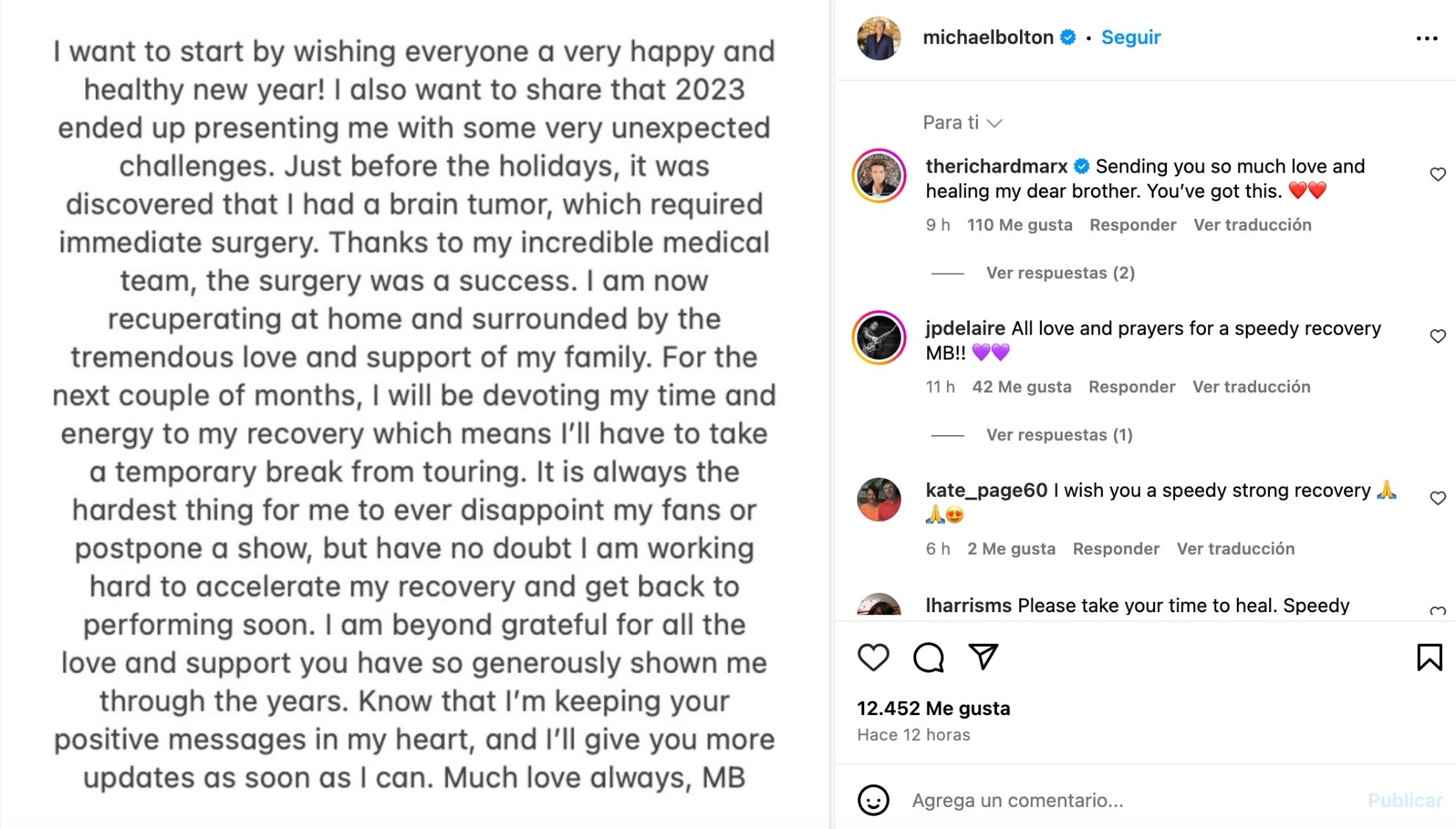Image resolution: width=1456 pixels, height=829 pixels.
Task: Open the emoji picker smiley icon
Action: [x=873, y=800]
